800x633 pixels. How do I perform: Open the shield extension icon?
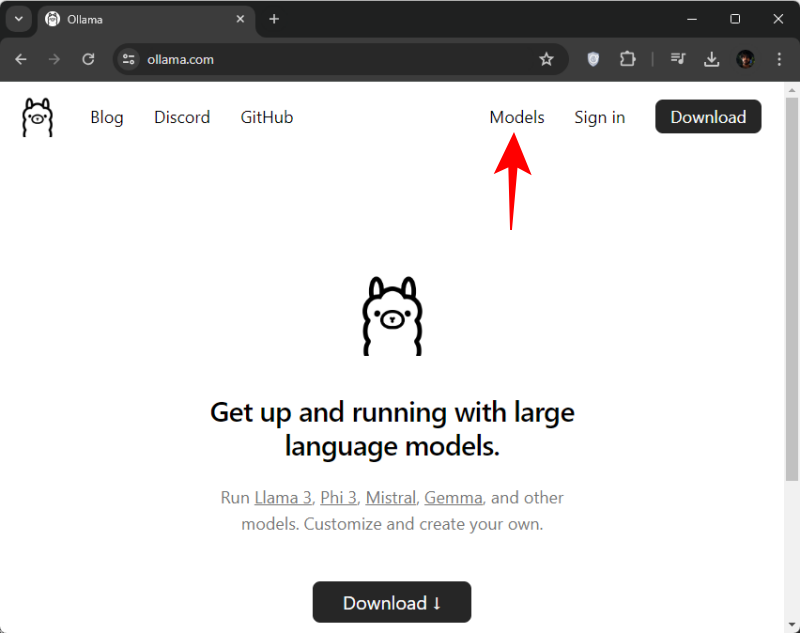click(x=593, y=59)
